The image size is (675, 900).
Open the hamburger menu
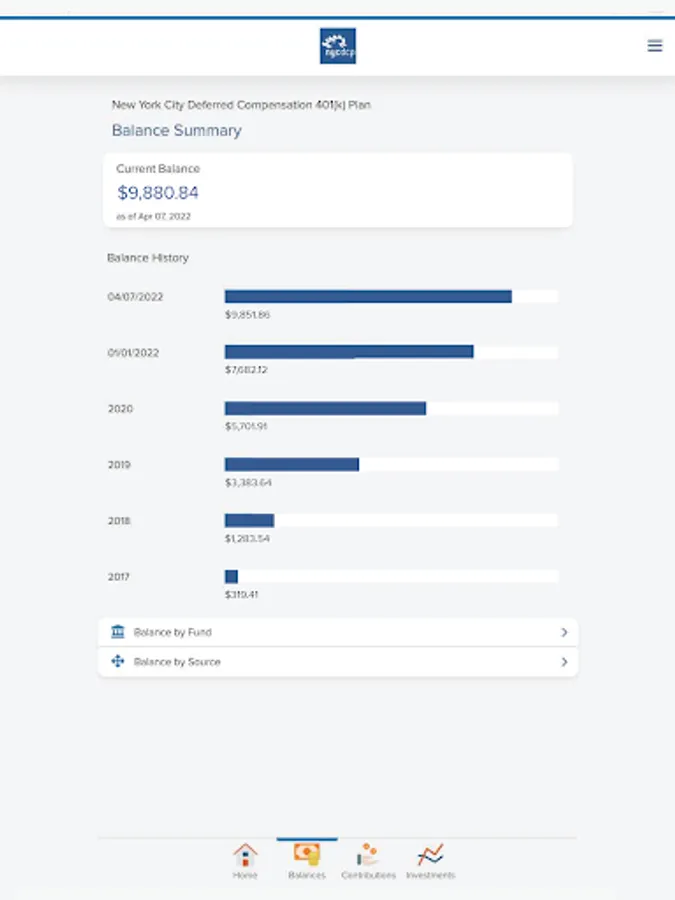pos(655,46)
